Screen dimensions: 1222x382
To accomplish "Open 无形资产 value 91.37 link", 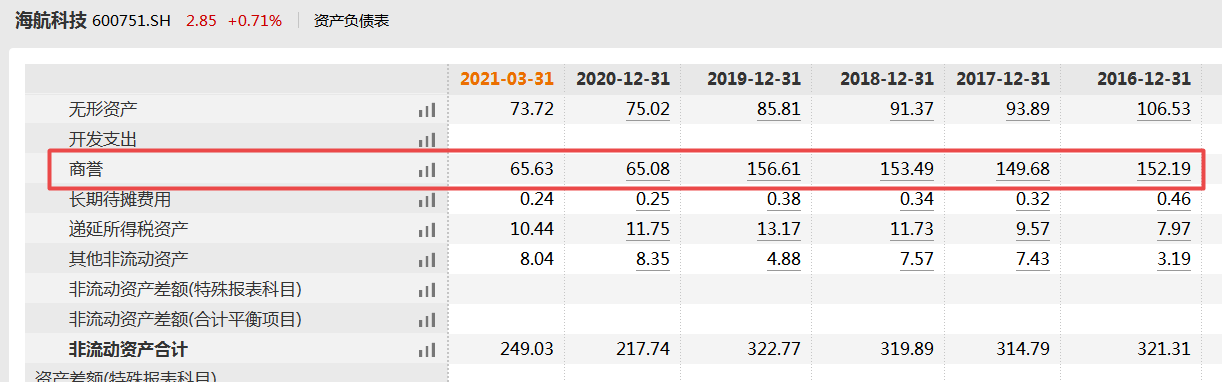I will tap(912, 109).
